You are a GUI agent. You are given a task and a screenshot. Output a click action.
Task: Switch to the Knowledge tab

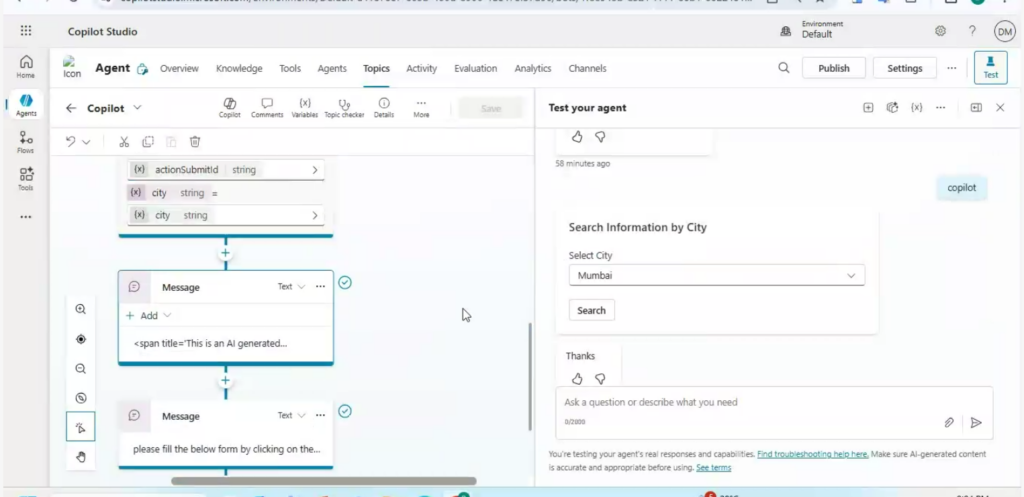[x=239, y=69]
